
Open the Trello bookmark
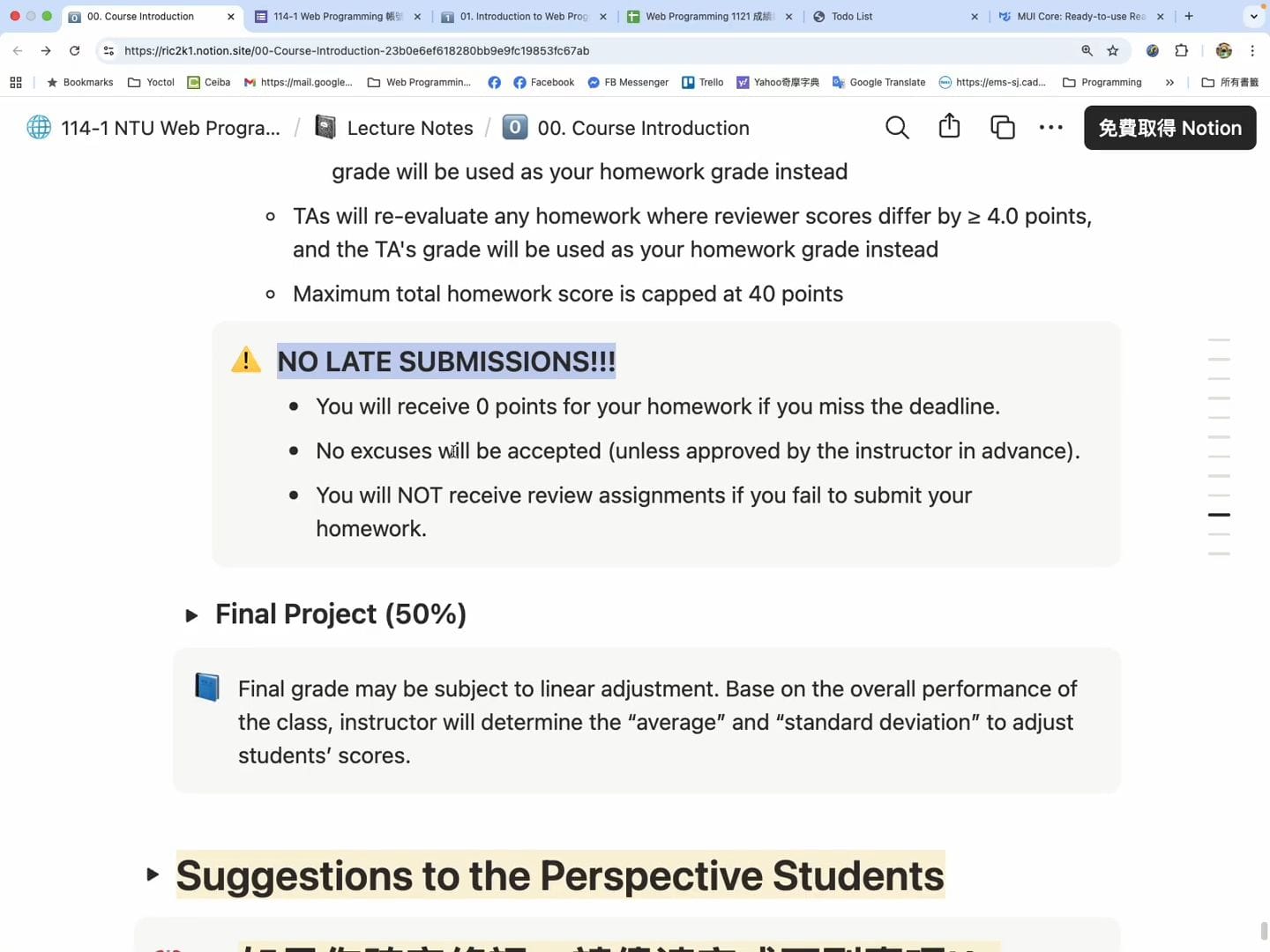703,83
